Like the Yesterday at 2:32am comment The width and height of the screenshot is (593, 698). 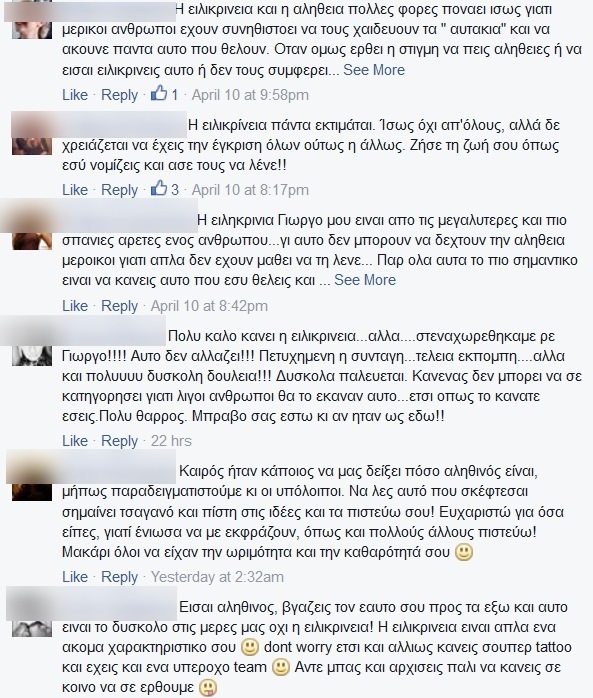tap(75, 576)
